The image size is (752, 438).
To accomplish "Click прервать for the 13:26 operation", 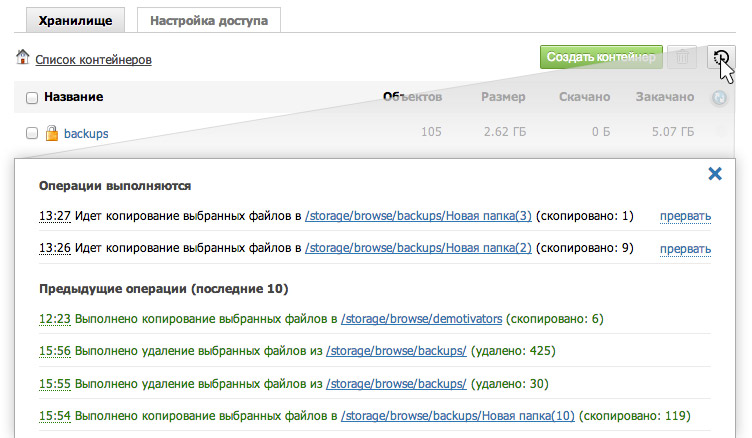I will click(x=685, y=248).
